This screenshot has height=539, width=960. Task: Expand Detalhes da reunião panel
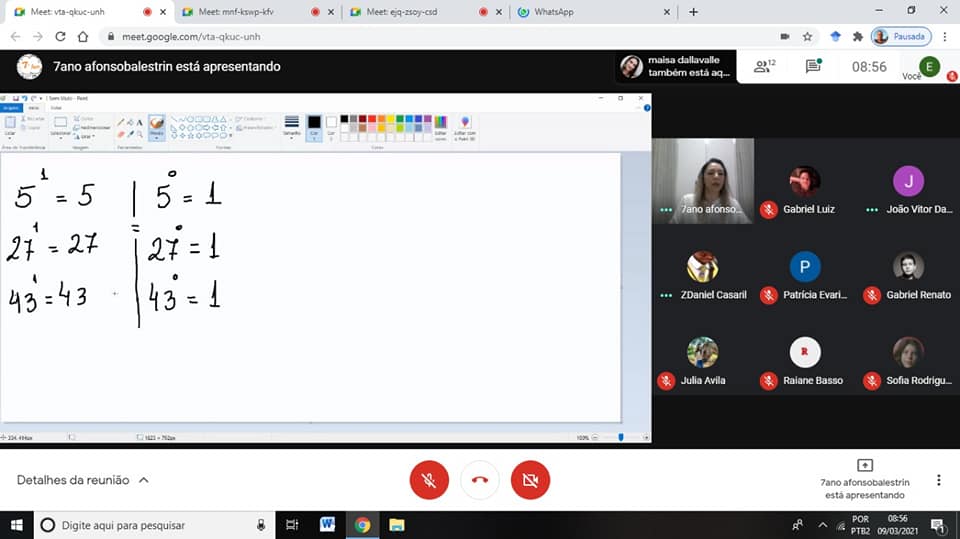[83, 480]
